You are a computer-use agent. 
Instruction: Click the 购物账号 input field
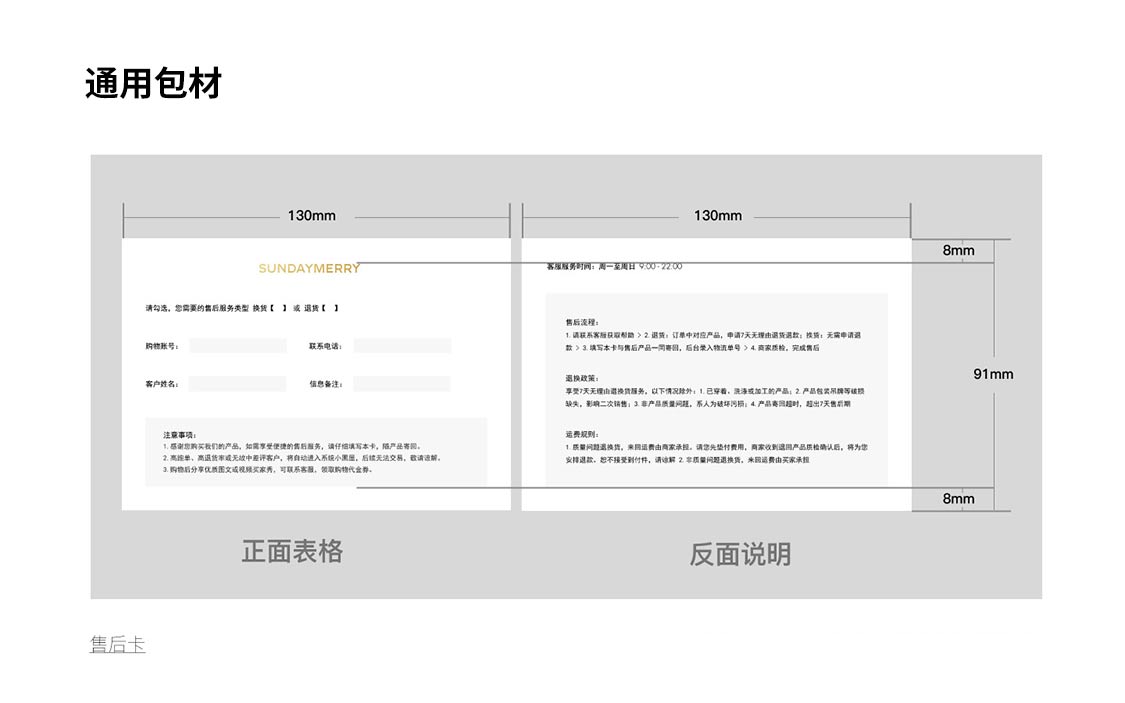[238, 346]
